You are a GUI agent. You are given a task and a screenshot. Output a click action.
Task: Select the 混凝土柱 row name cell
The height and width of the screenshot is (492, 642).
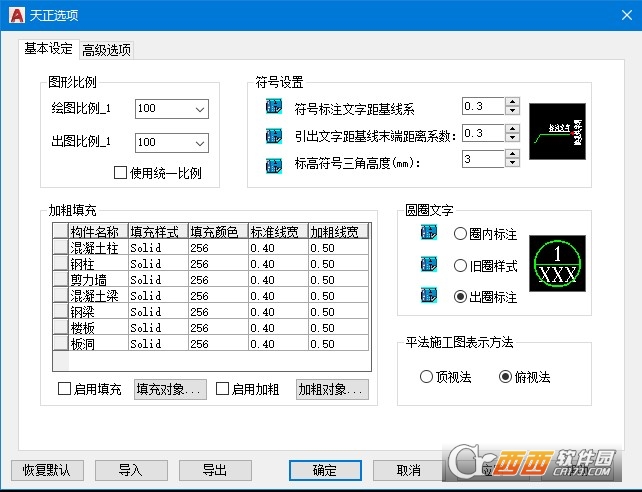(98, 247)
